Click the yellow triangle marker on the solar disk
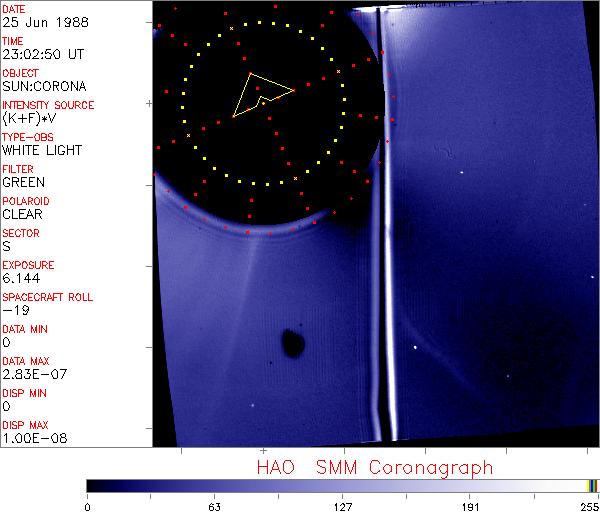 [x=260, y=93]
